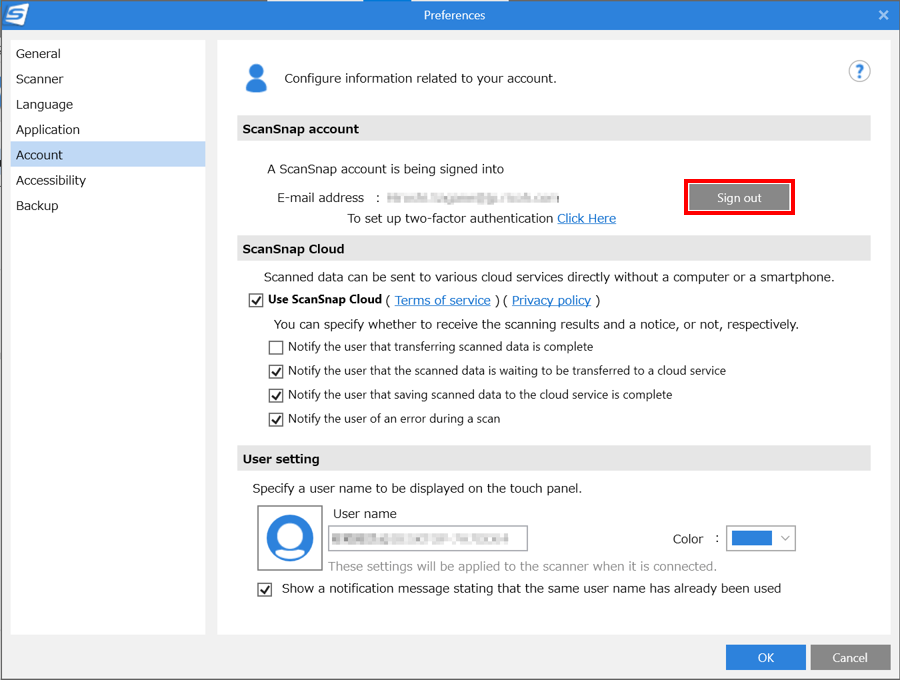901x681 pixels.
Task: Click 'Configure information related to your account.' text
Action: pyautogui.click(x=421, y=78)
